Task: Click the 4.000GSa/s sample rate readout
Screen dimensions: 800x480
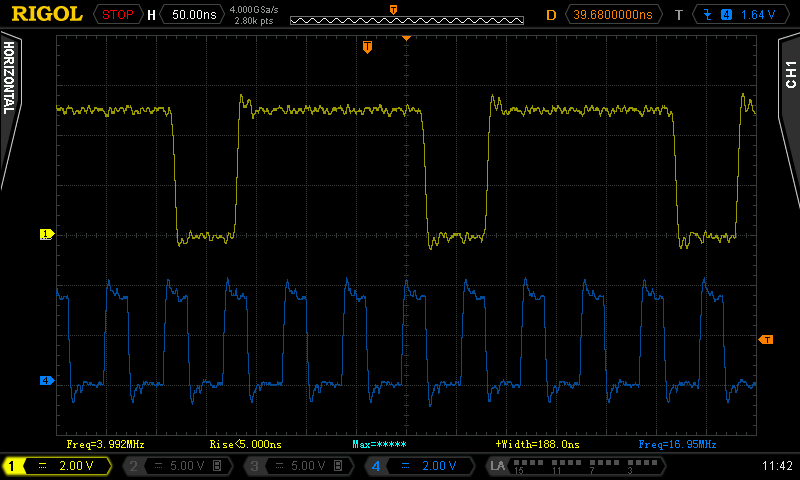Action: coord(254,10)
